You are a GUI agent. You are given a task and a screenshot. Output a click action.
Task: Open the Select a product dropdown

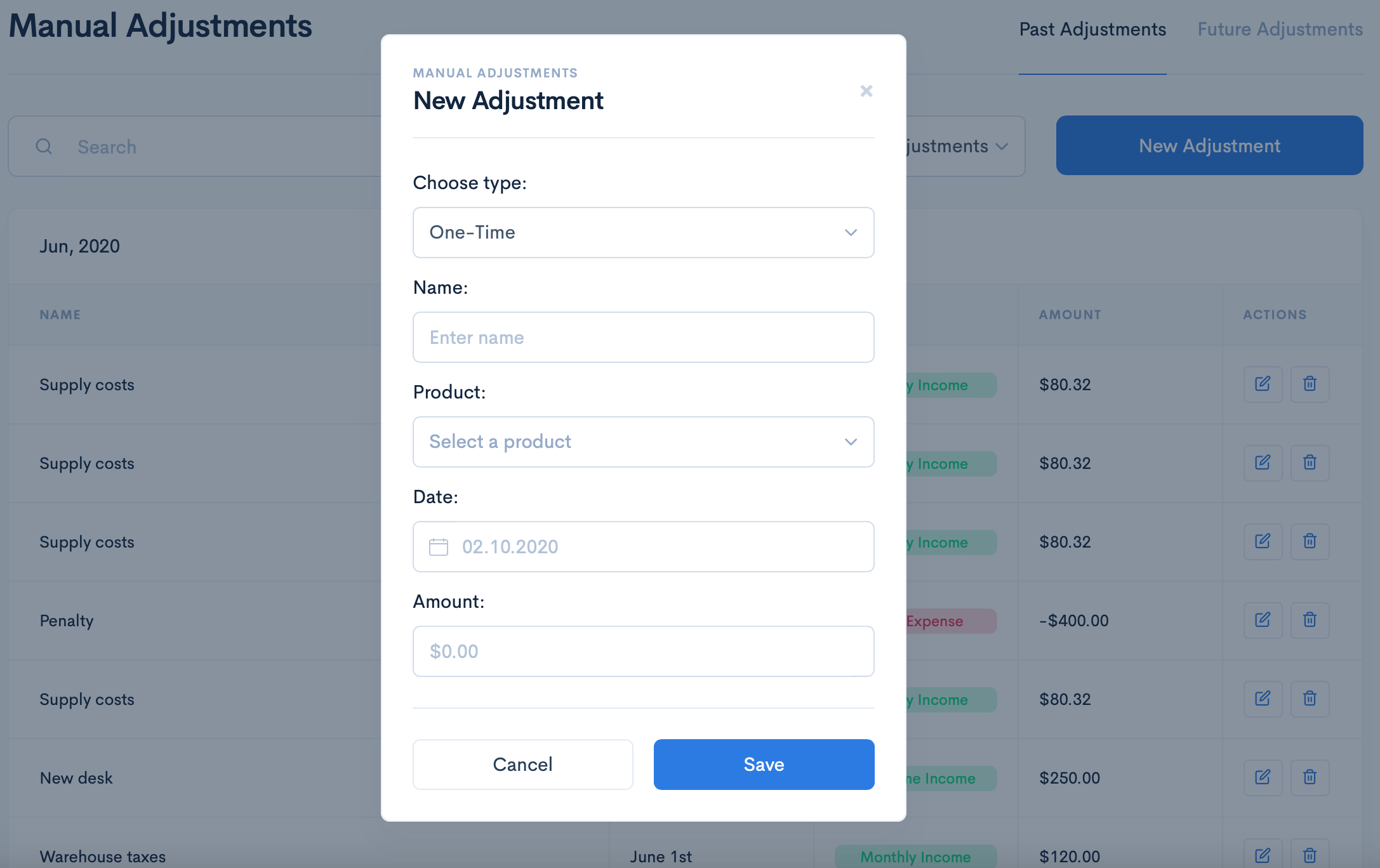643,442
